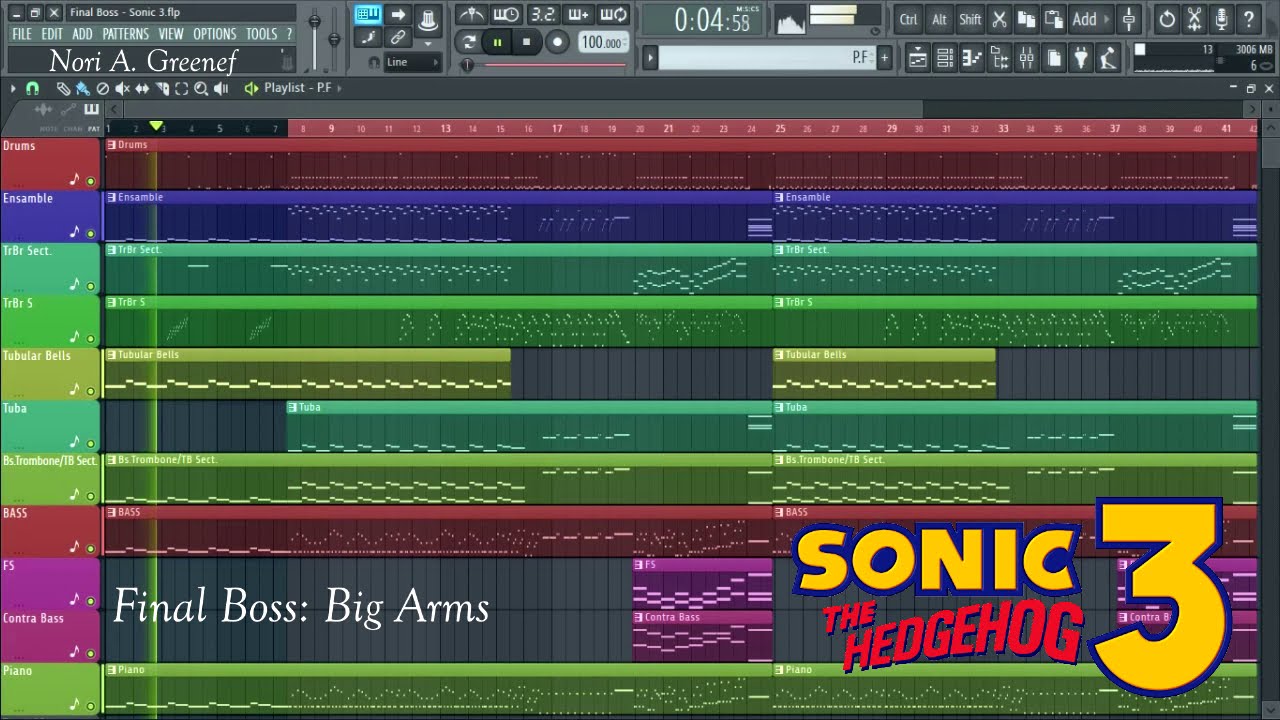
Task: Click the help question mark button
Action: coord(1249,19)
